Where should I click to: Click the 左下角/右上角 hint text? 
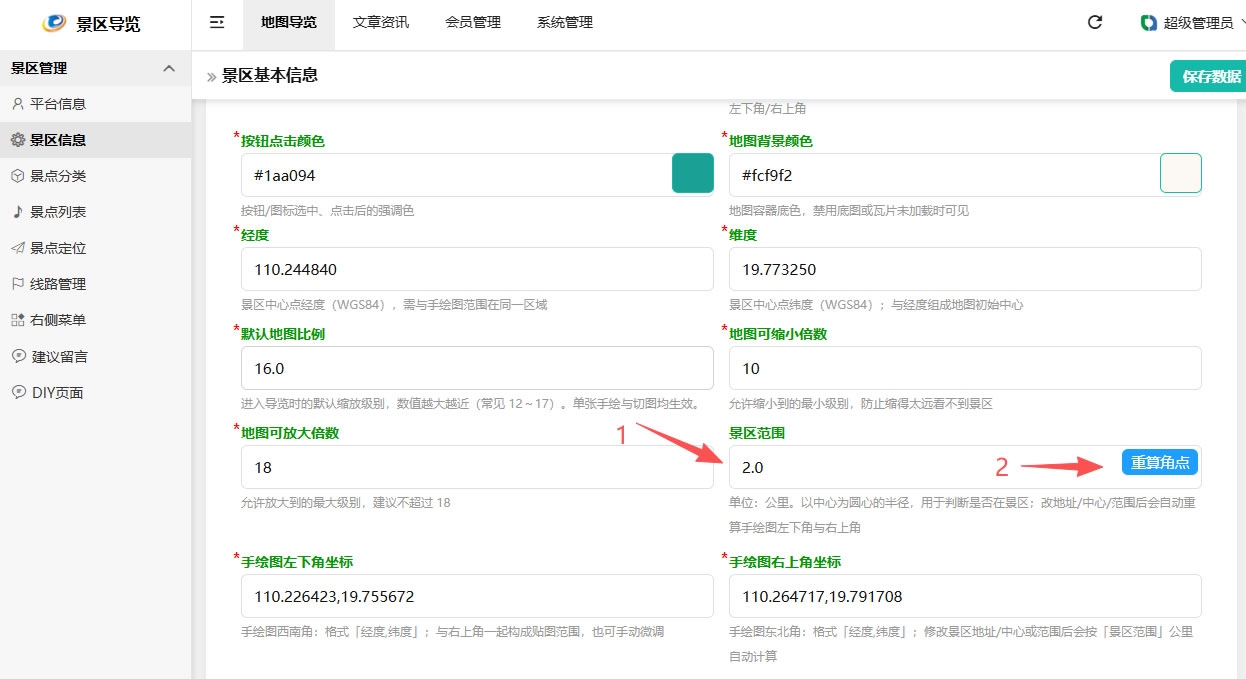(768, 108)
